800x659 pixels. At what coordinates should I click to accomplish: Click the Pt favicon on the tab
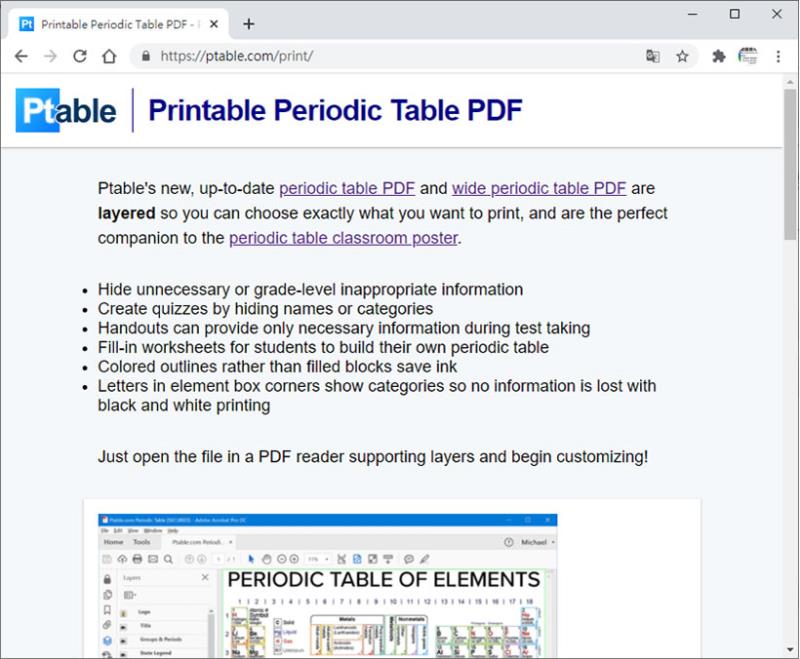(26, 24)
